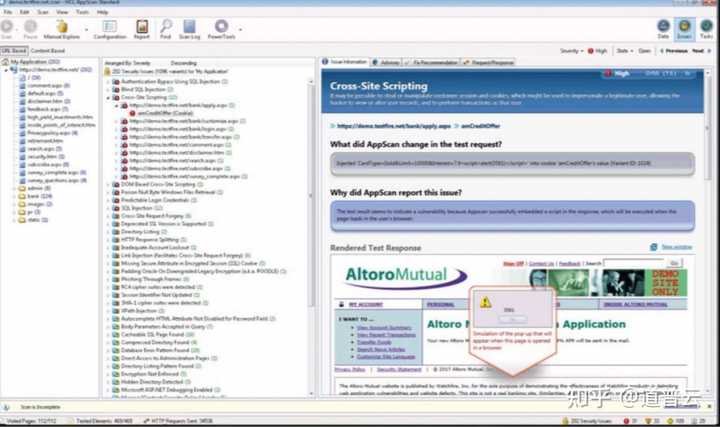Click the Scan start toolbar icon

coord(7,27)
